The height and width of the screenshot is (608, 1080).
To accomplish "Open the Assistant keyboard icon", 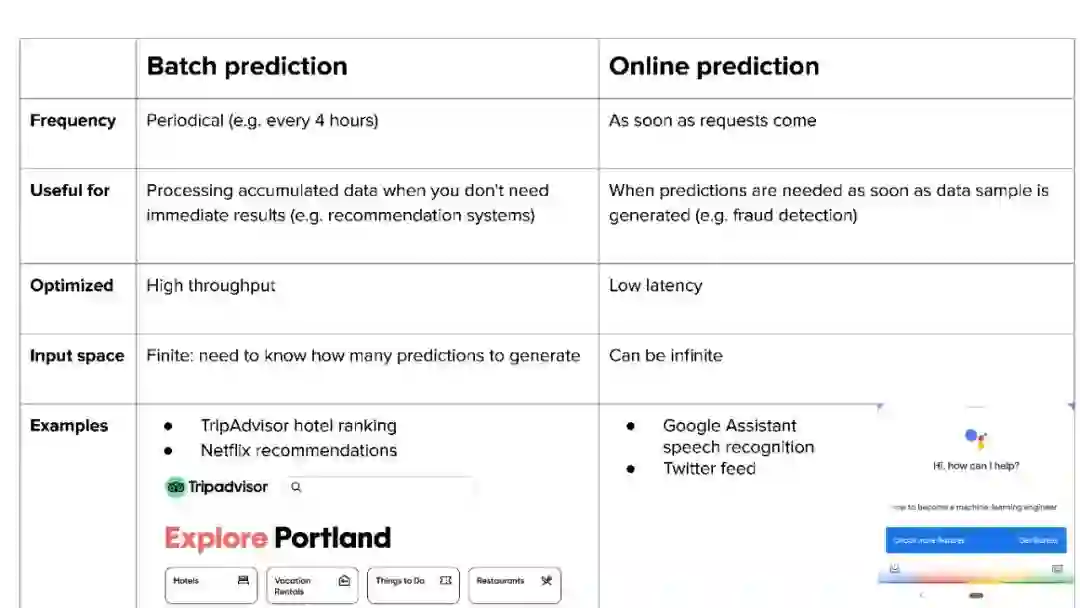I will (x=1057, y=568).
